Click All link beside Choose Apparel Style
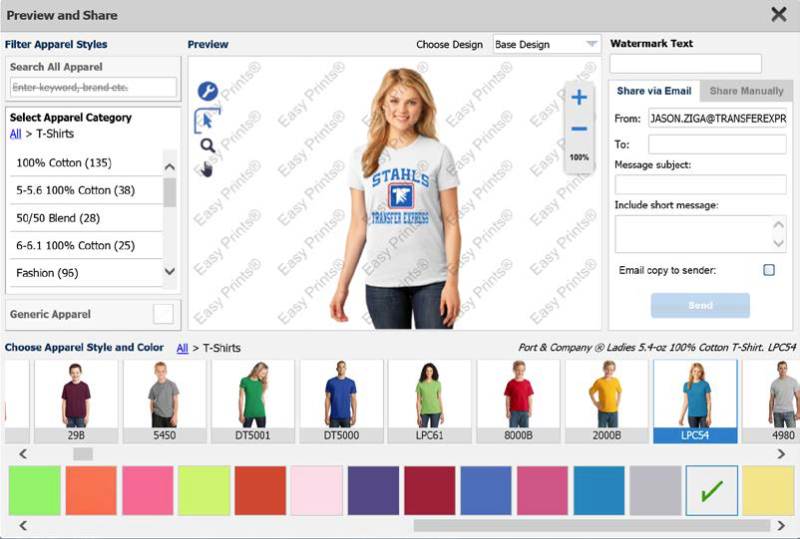This screenshot has width=800, height=539. 182,348
